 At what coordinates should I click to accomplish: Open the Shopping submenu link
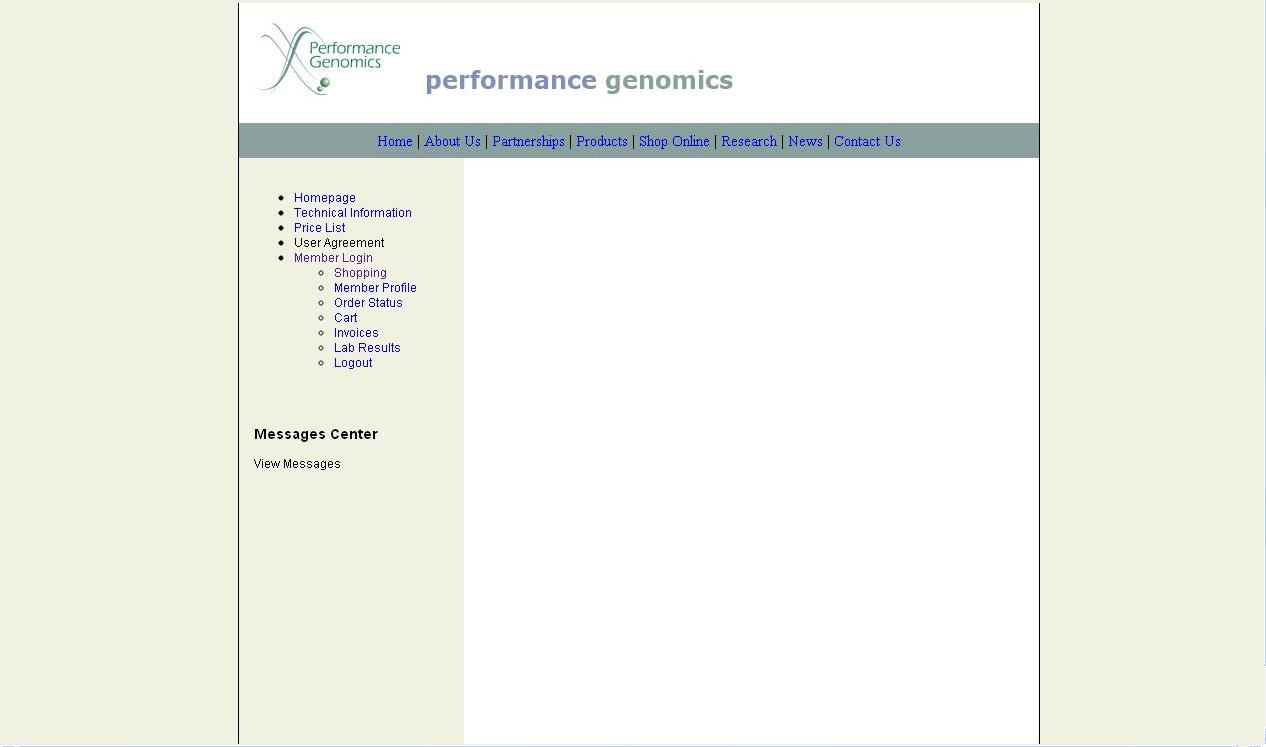(x=360, y=273)
